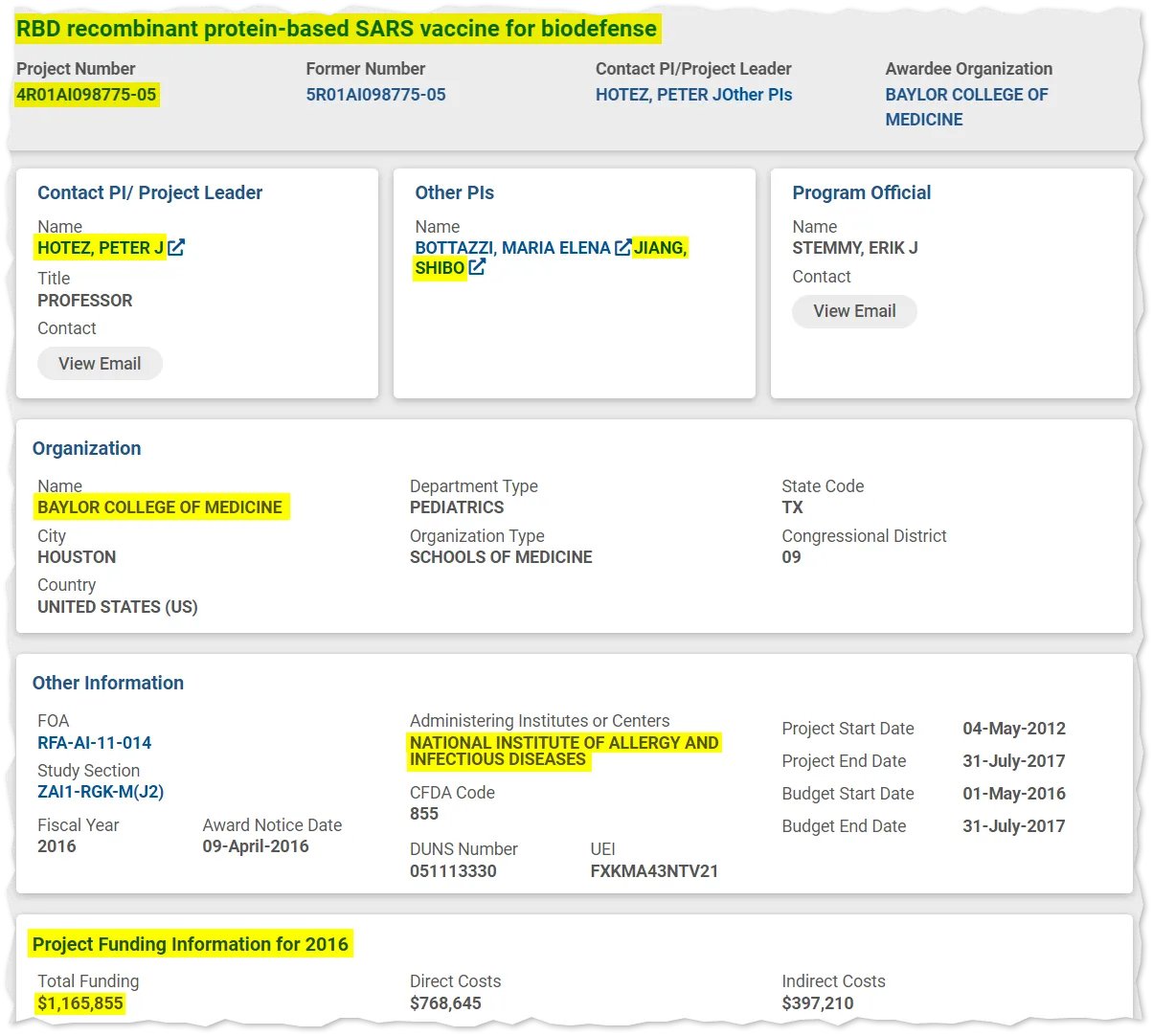Click the Contact PI/ Project Leader card heading
1153x1036 pixels.
click(x=149, y=192)
